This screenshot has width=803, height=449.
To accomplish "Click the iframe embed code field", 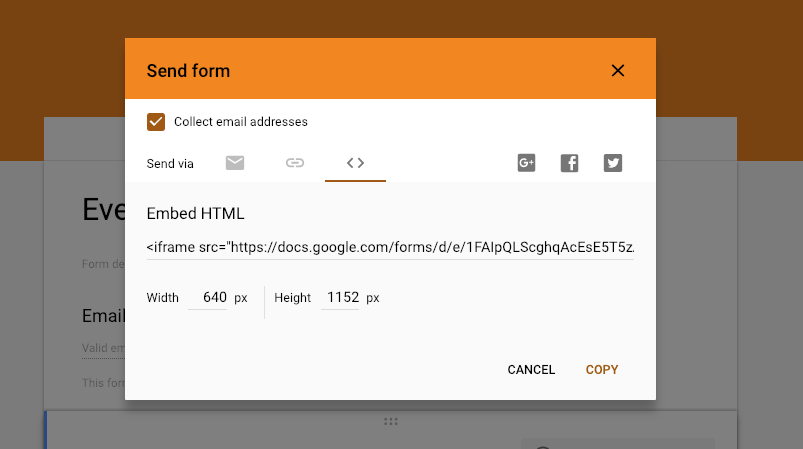I will click(x=390, y=247).
